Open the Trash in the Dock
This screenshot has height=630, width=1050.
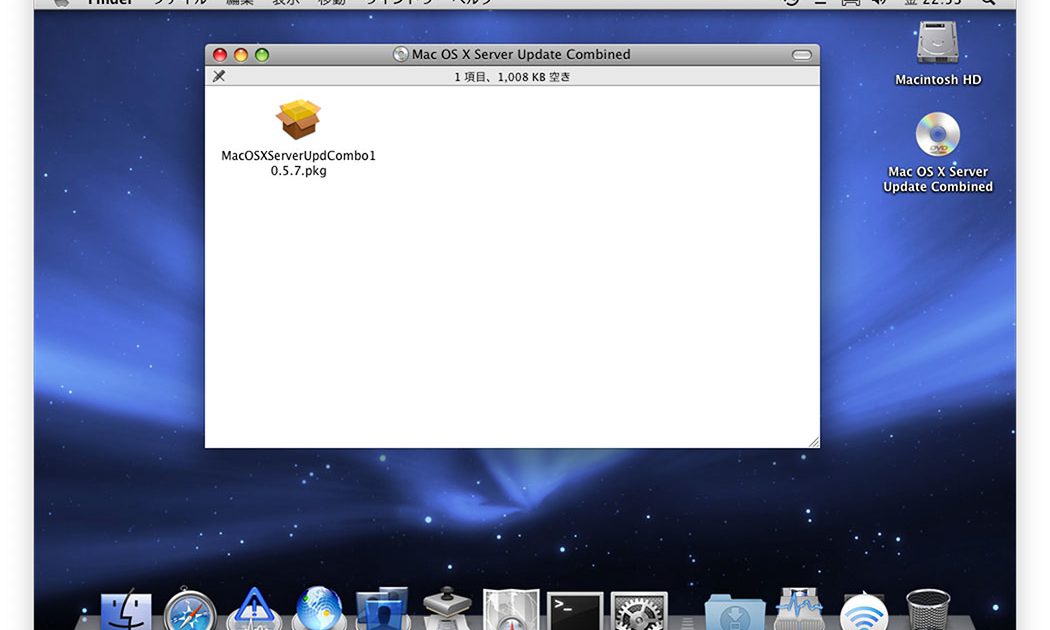pos(928,610)
